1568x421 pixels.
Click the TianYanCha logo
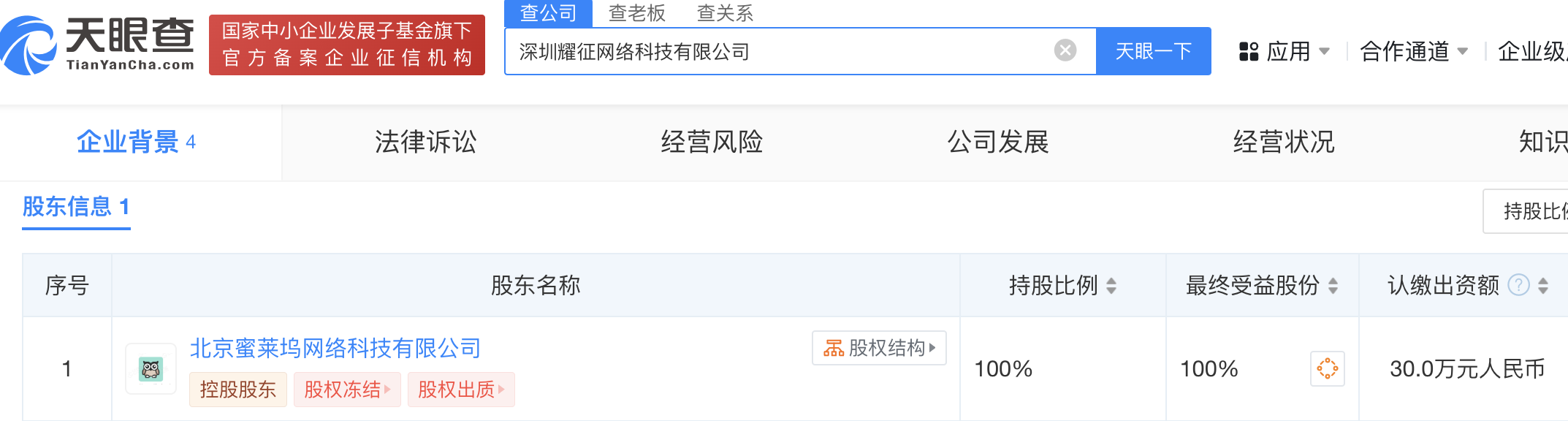[x=98, y=45]
